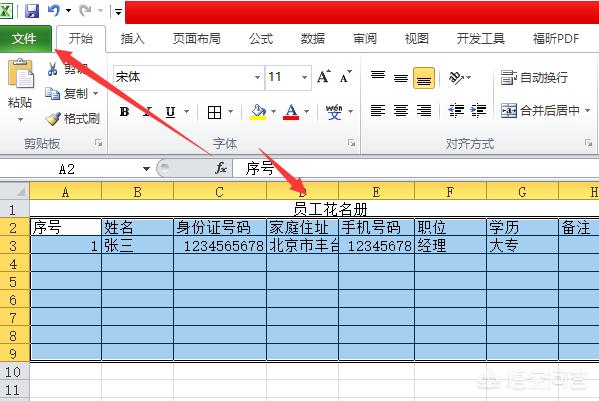Open the 文件 File menu tab

(25, 38)
